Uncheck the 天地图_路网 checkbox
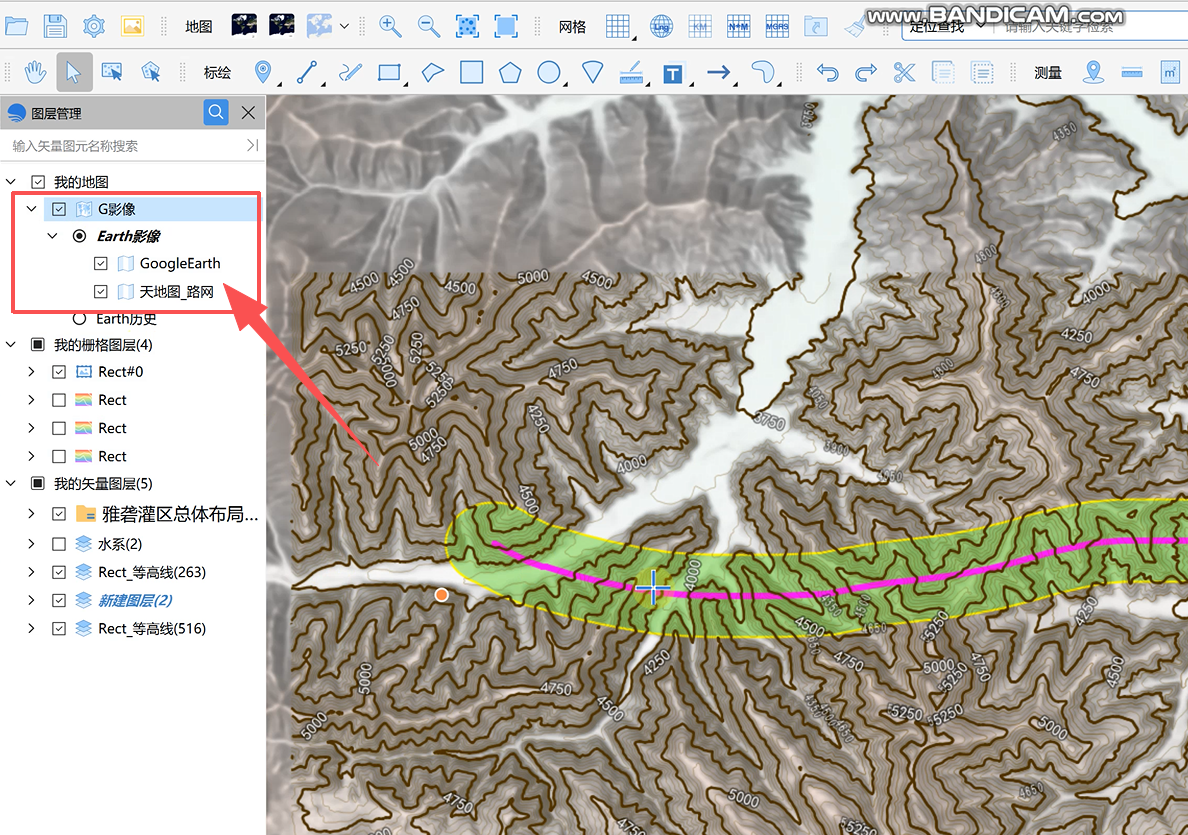The image size is (1188, 835). click(101, 291)
